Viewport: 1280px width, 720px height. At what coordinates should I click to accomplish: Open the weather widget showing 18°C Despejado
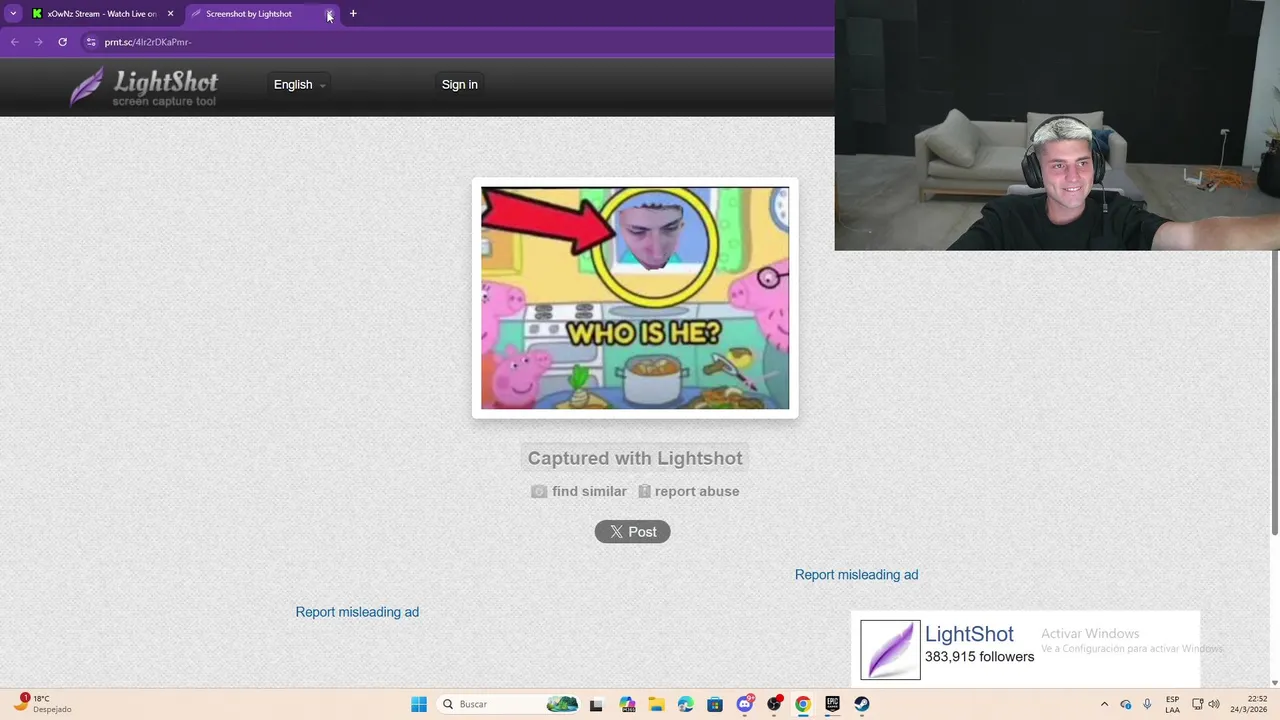(42, 704)
